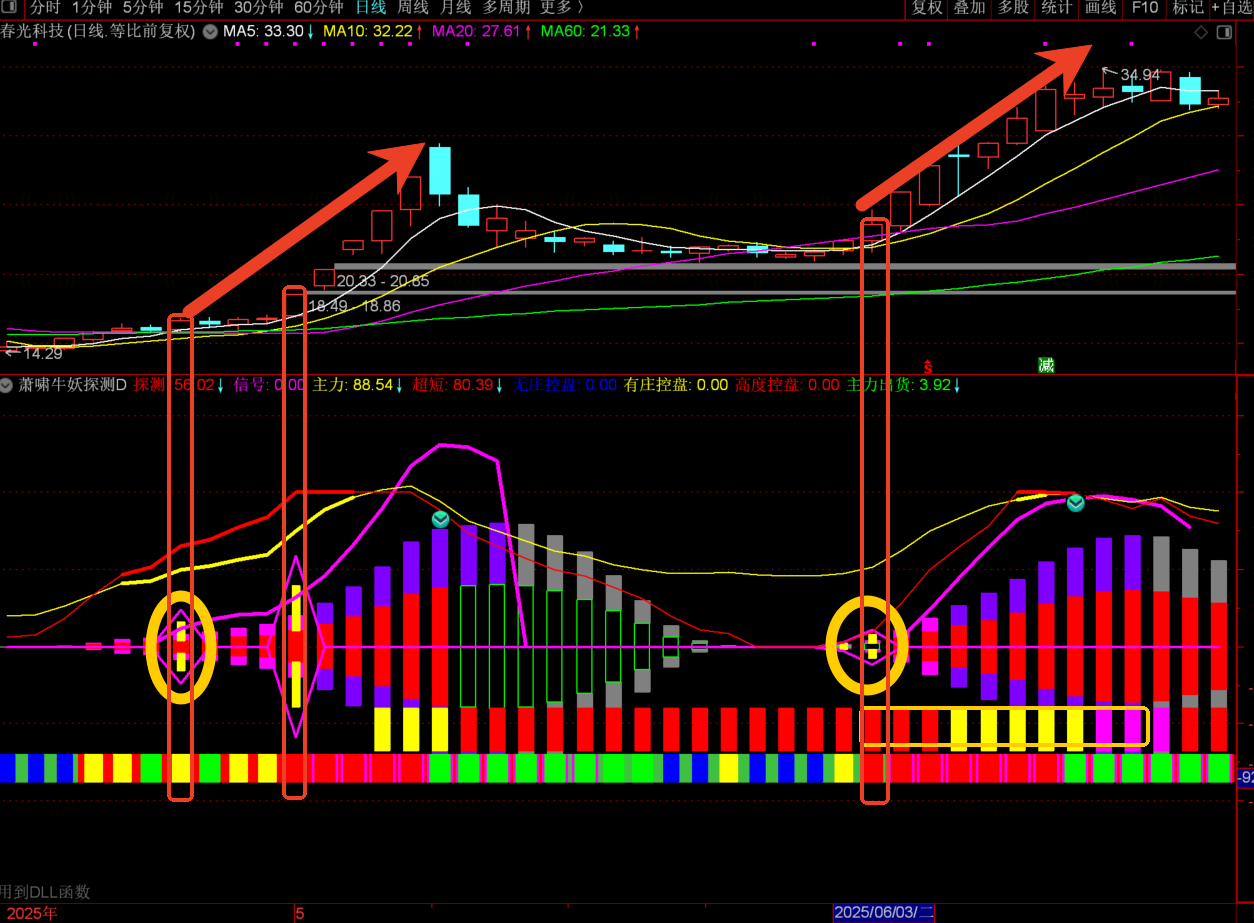
Task: Click the F10 company info button
Action: point(1144,8)
